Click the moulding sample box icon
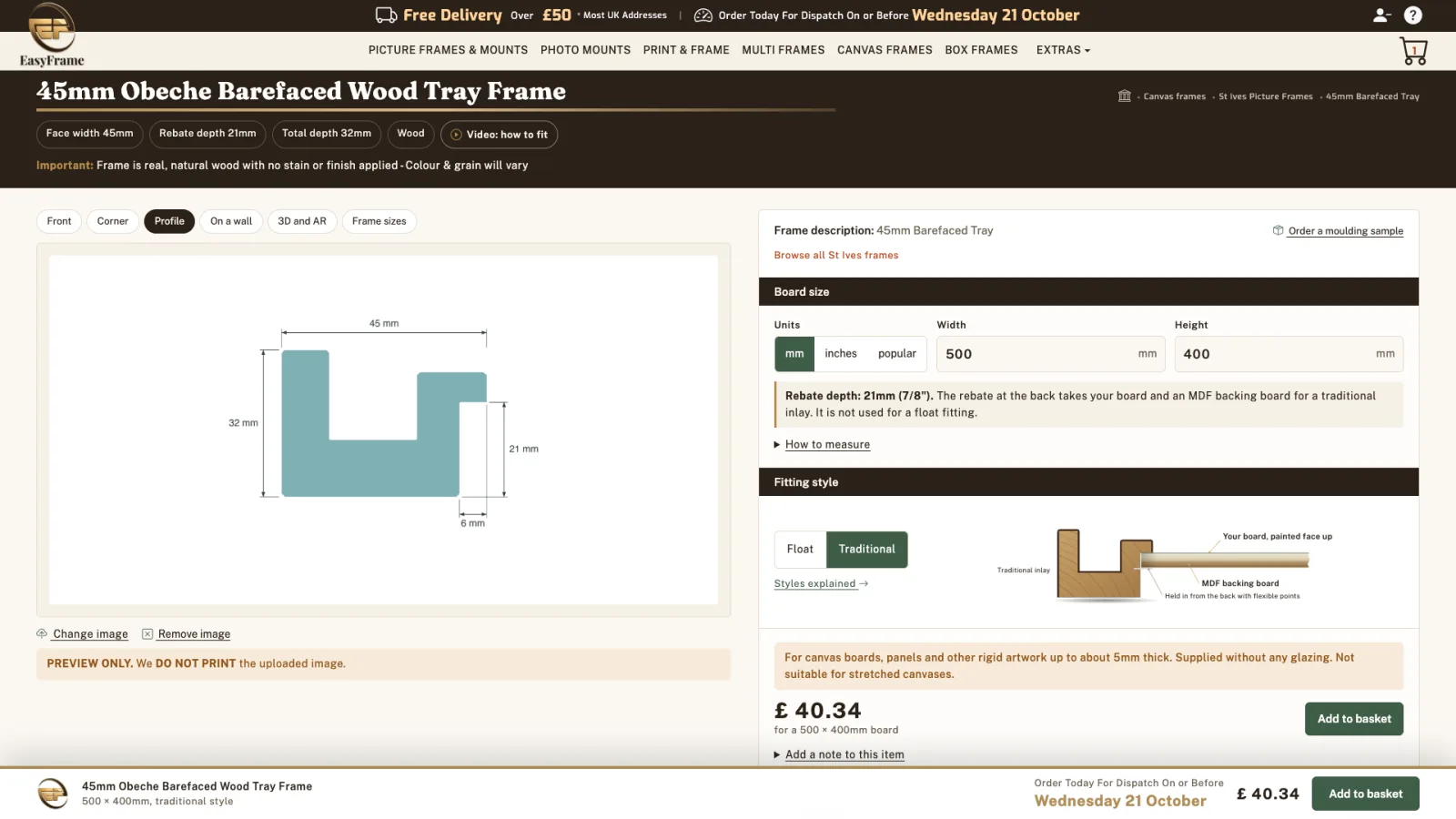This screenshot has width=1456, height=819. [1278, 230]
